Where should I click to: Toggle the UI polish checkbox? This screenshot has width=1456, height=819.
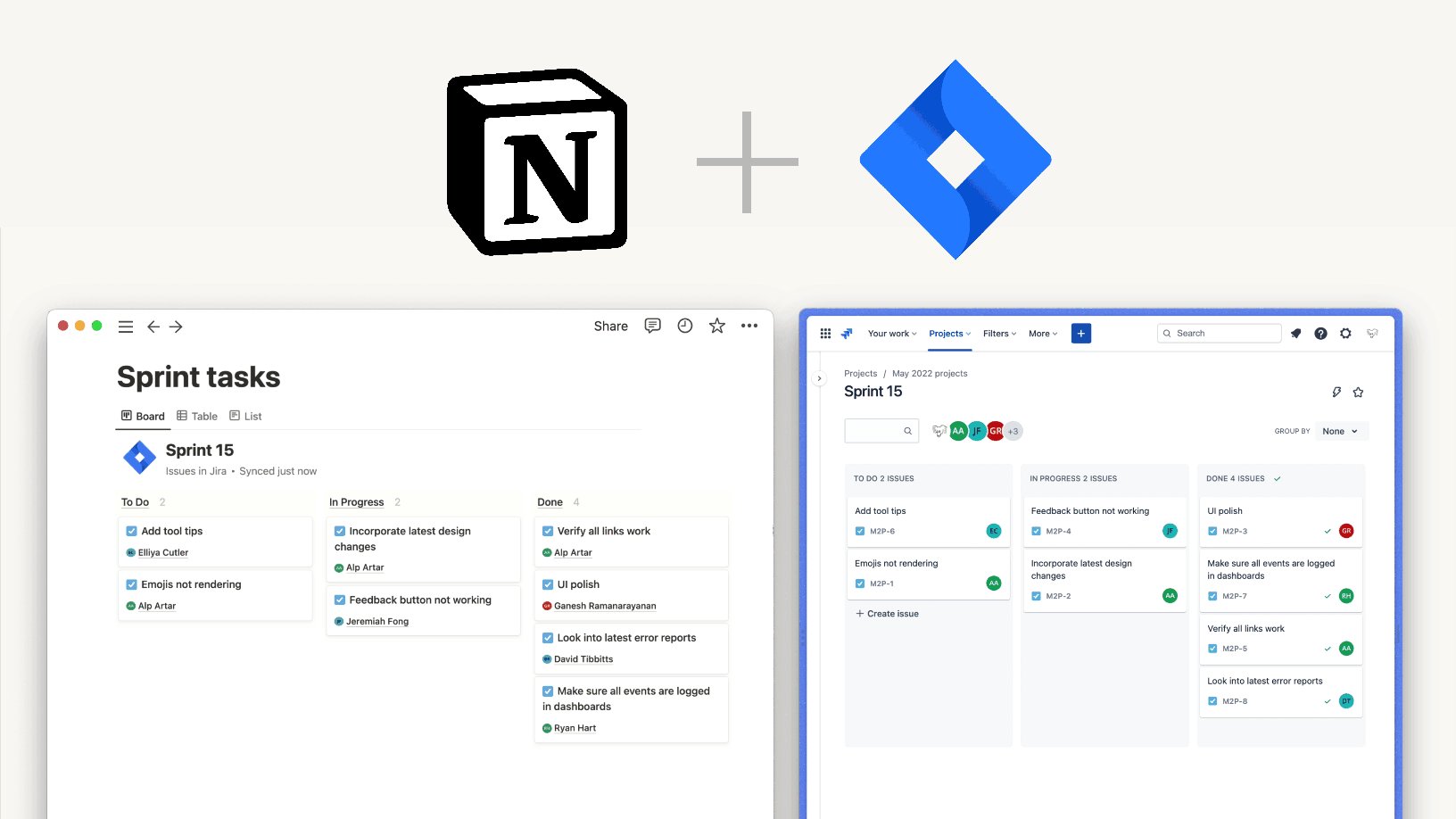click(x=548, y=584)
